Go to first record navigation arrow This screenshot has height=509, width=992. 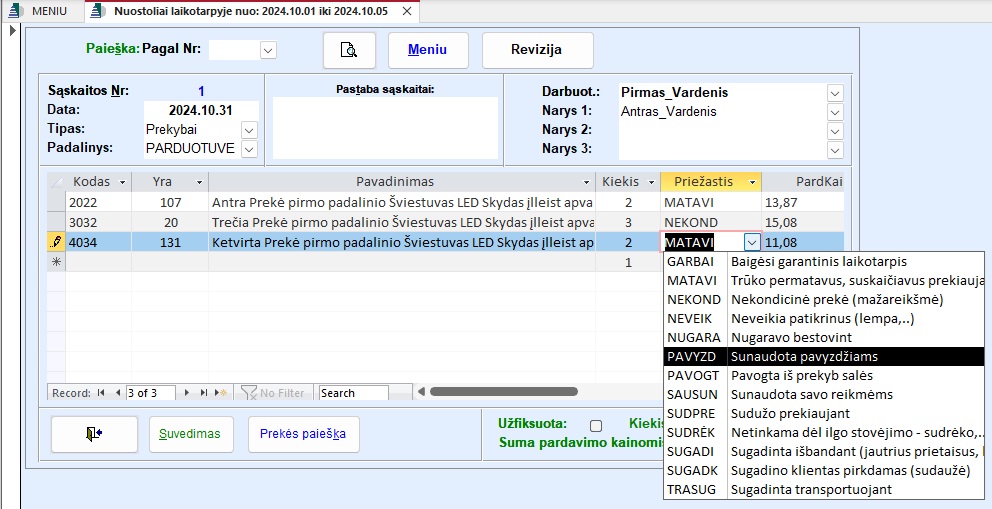click(101, 393)
